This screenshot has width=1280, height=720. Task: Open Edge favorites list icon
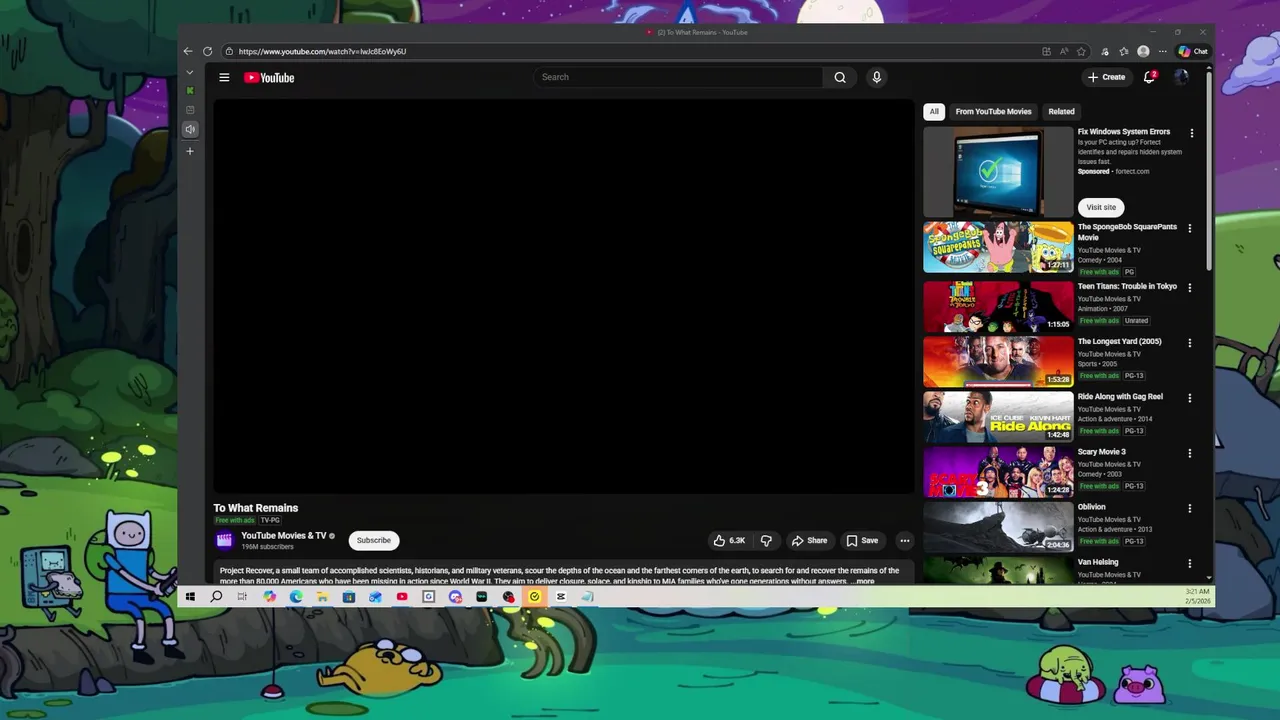click(1124, 51)
